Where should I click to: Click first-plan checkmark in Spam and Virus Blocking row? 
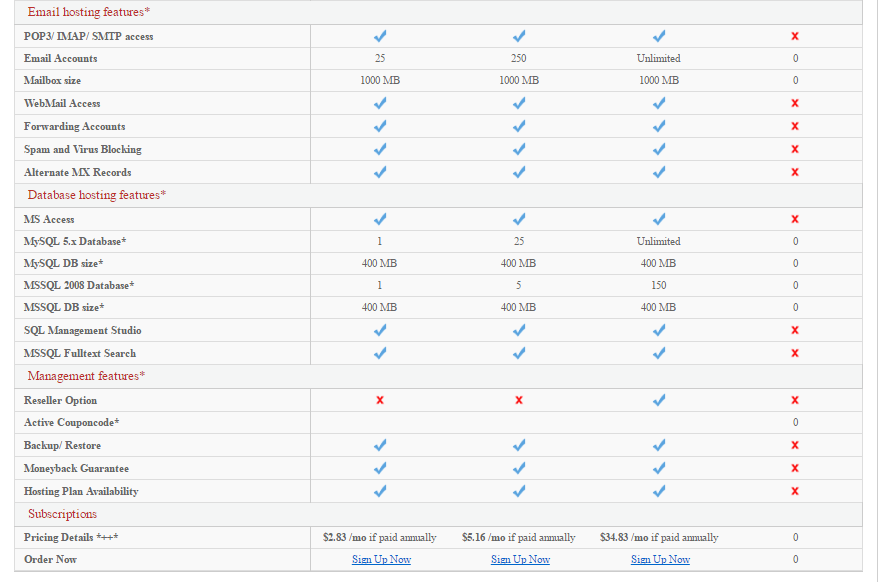click(x=380, y=149)
